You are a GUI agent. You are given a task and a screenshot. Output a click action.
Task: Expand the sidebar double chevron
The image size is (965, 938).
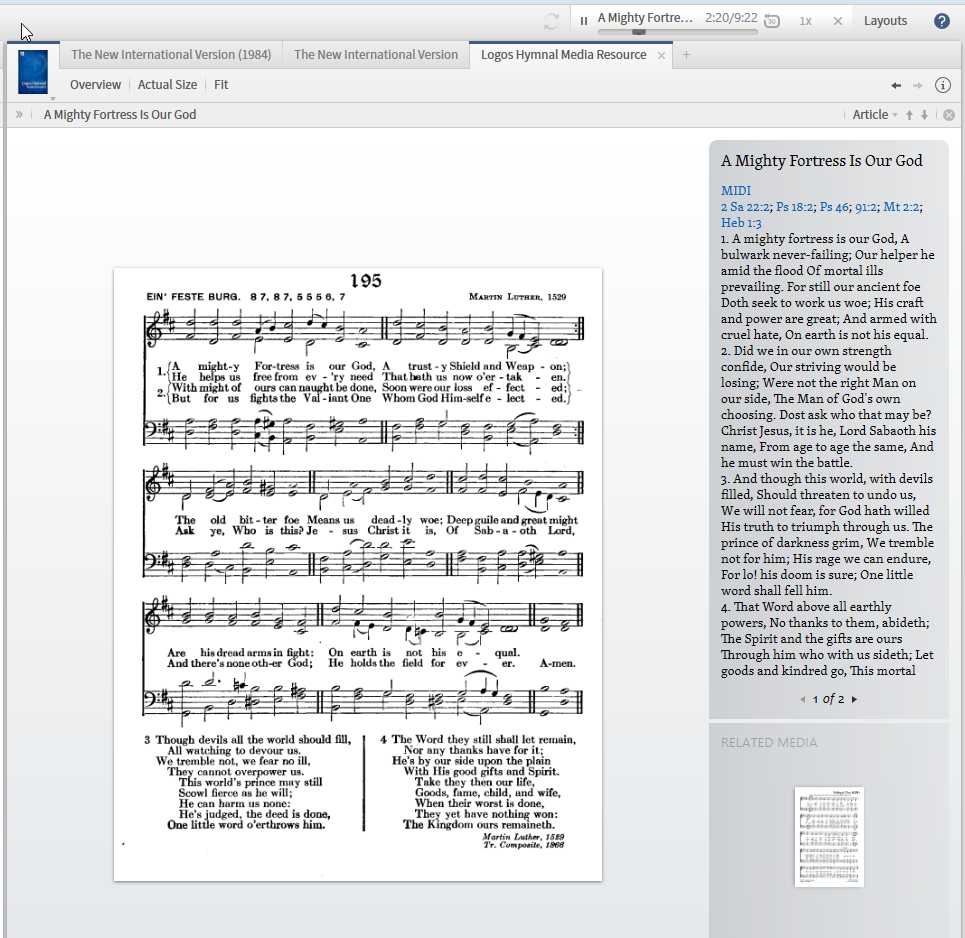tap(19, 114)
